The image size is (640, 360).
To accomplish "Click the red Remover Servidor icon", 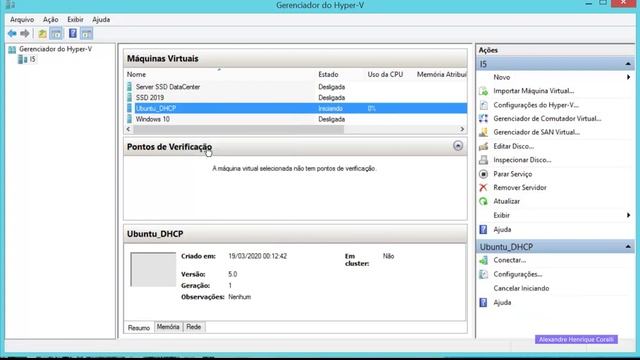I will click(x=484, y=187).
